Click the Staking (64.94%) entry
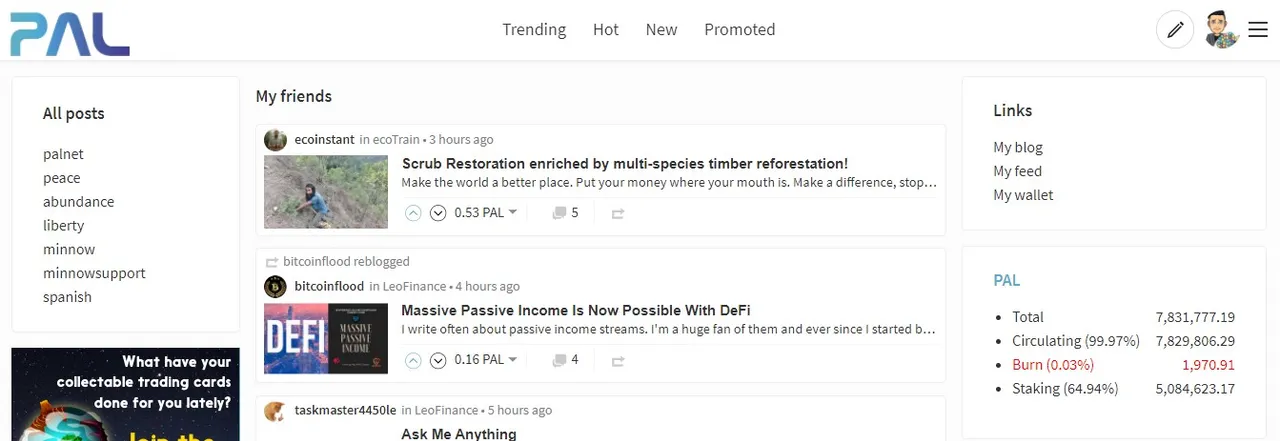The image size is (1280, 441). tap(1065, 389)
